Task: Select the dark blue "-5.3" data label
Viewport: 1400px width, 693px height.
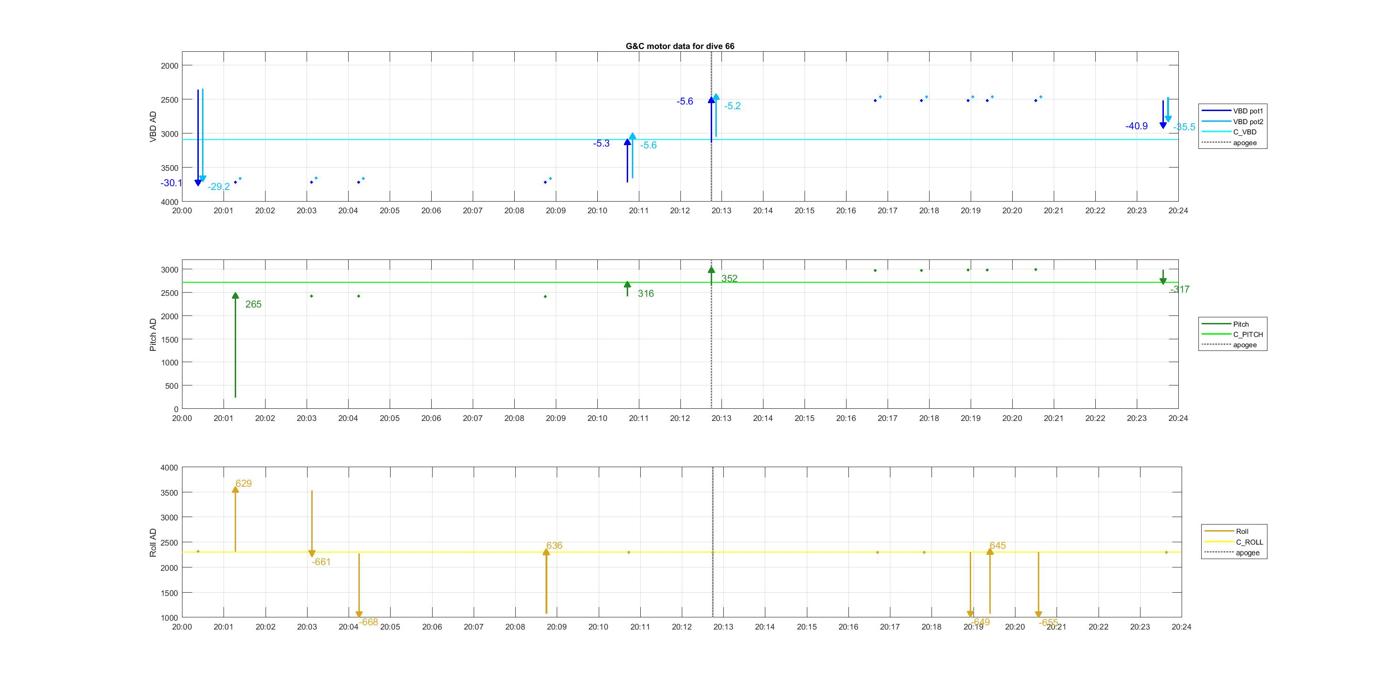Action: 601,144
